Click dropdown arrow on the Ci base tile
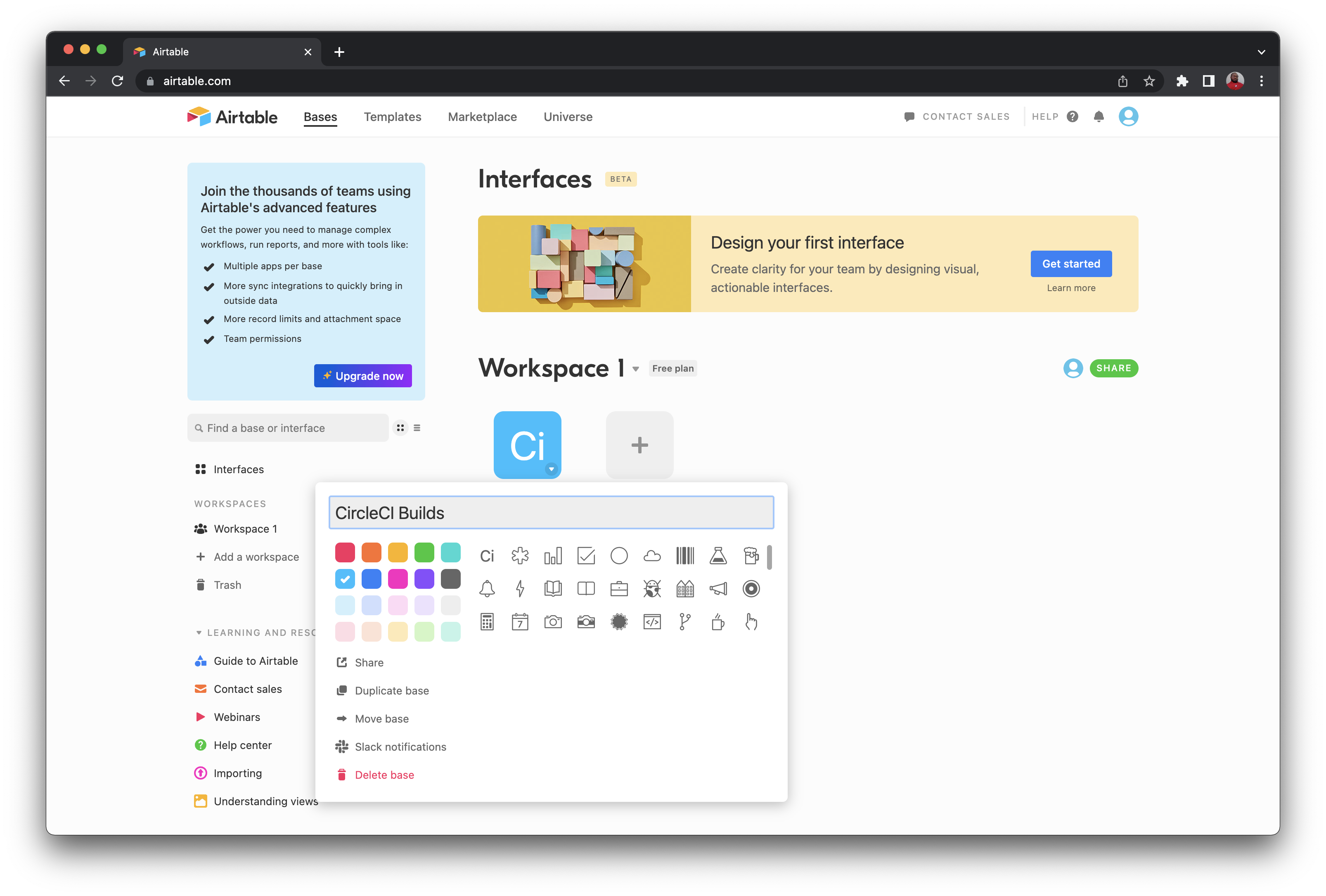 pos(551,469)
